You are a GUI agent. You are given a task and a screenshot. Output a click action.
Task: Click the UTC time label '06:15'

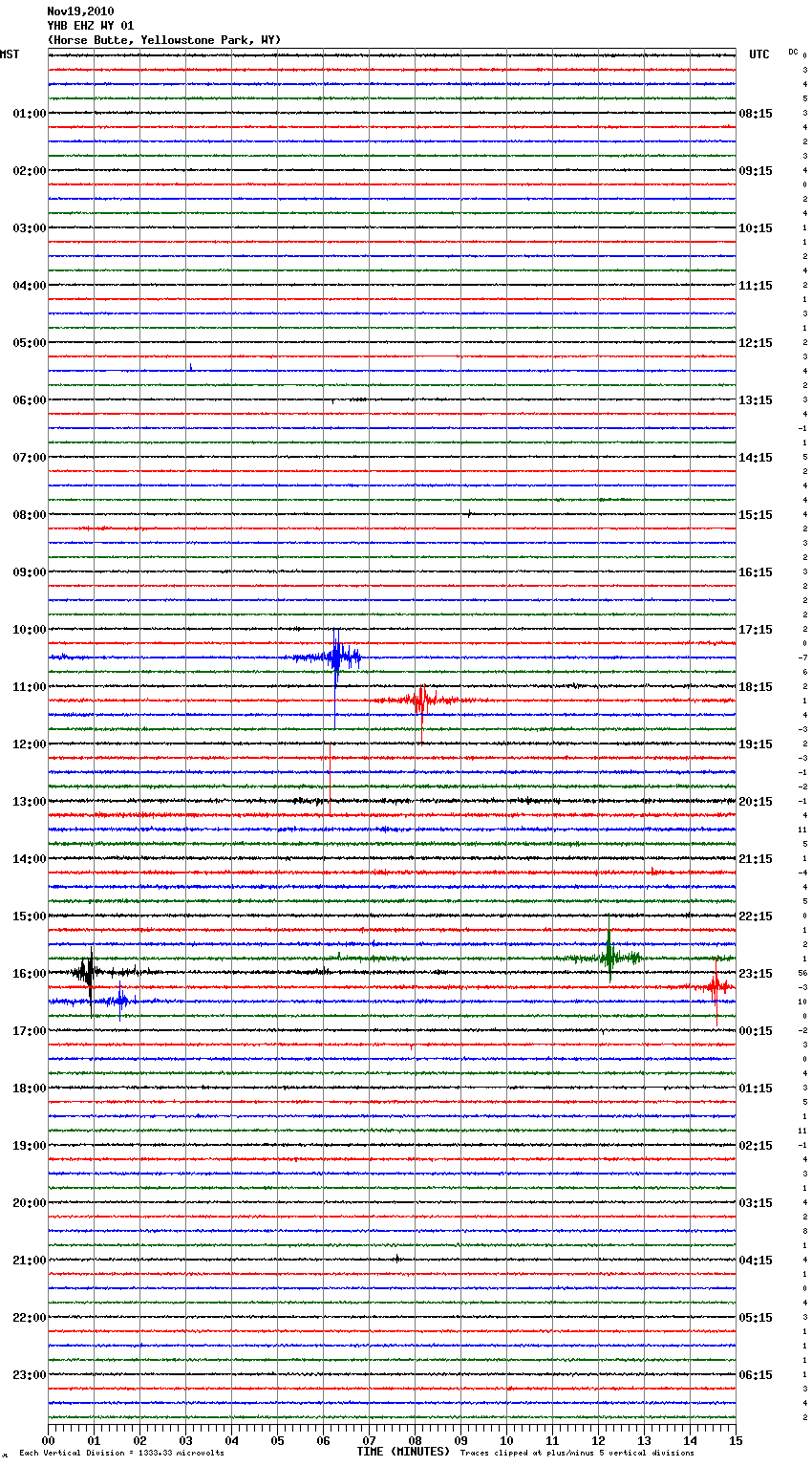click(x=756, y=1375)
